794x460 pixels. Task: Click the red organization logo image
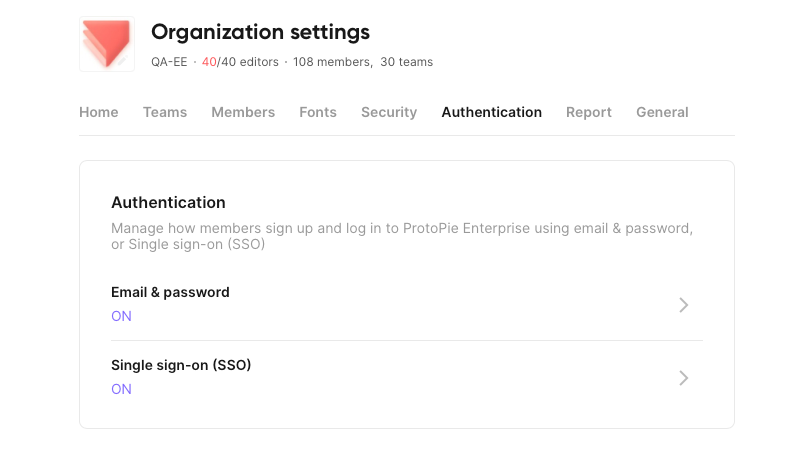pos(107,44)
